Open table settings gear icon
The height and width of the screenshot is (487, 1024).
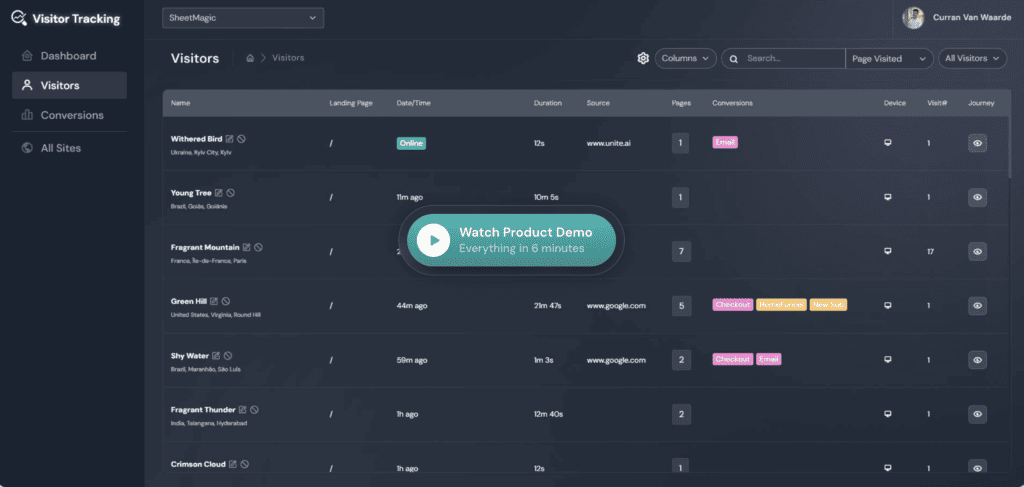point(643,59)
